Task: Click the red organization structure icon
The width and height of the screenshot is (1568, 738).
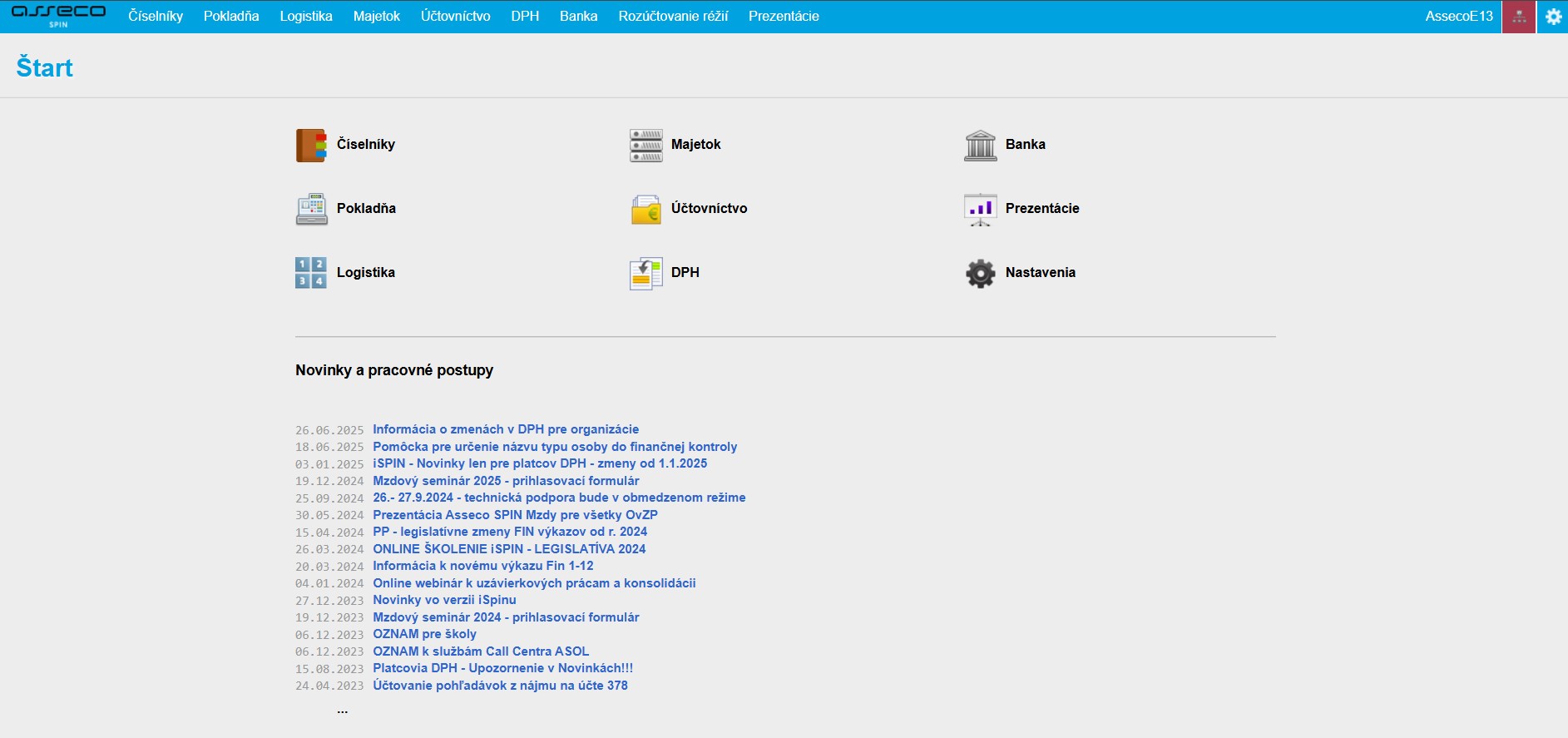Action: 1519,17
